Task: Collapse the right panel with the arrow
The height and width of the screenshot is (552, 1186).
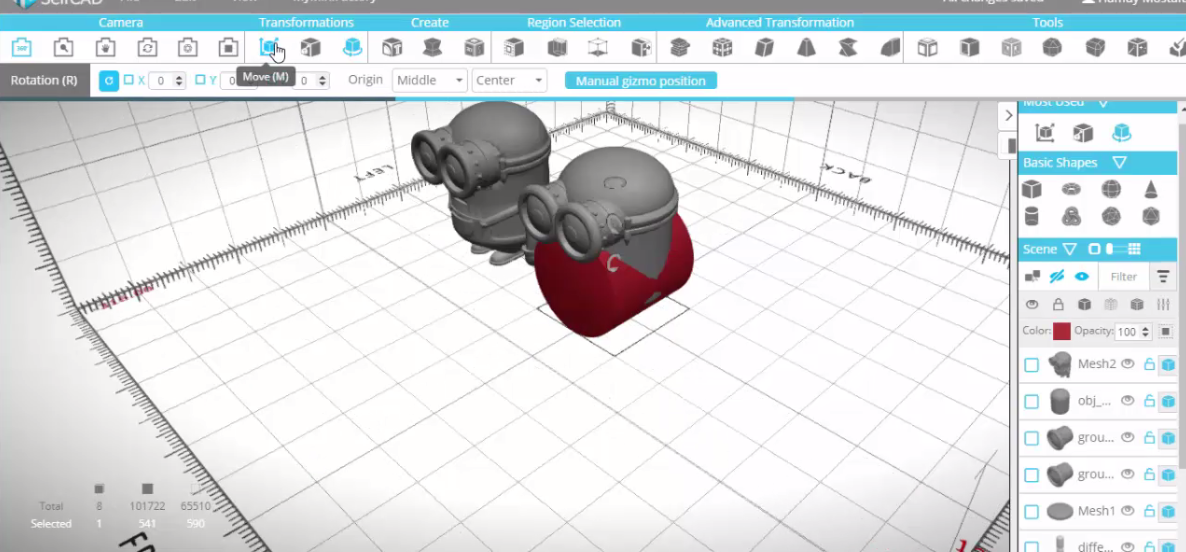Action: point(1007,116)
